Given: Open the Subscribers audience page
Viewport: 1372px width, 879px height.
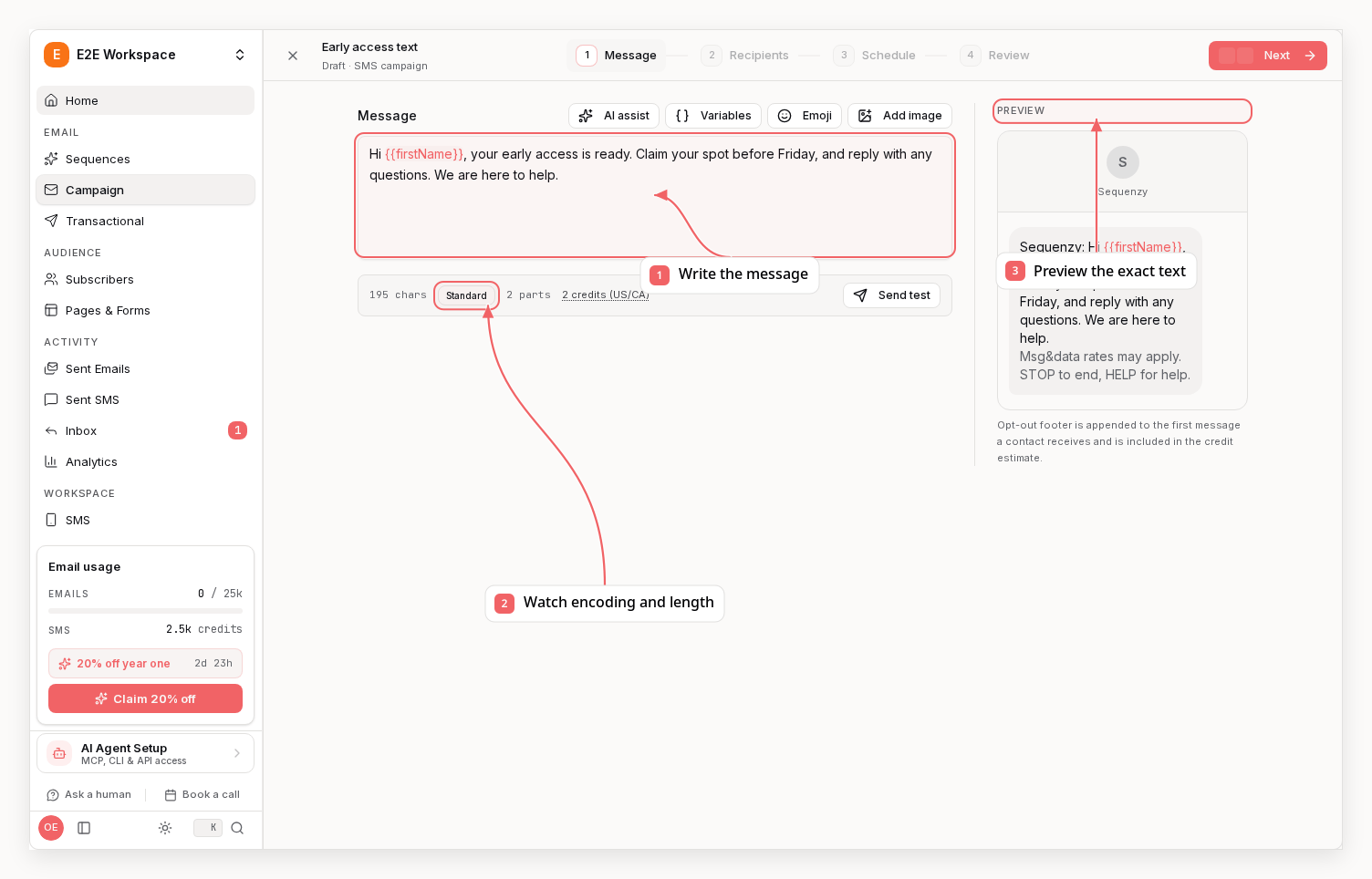Looking at the screenshot, I should [145, 279].
